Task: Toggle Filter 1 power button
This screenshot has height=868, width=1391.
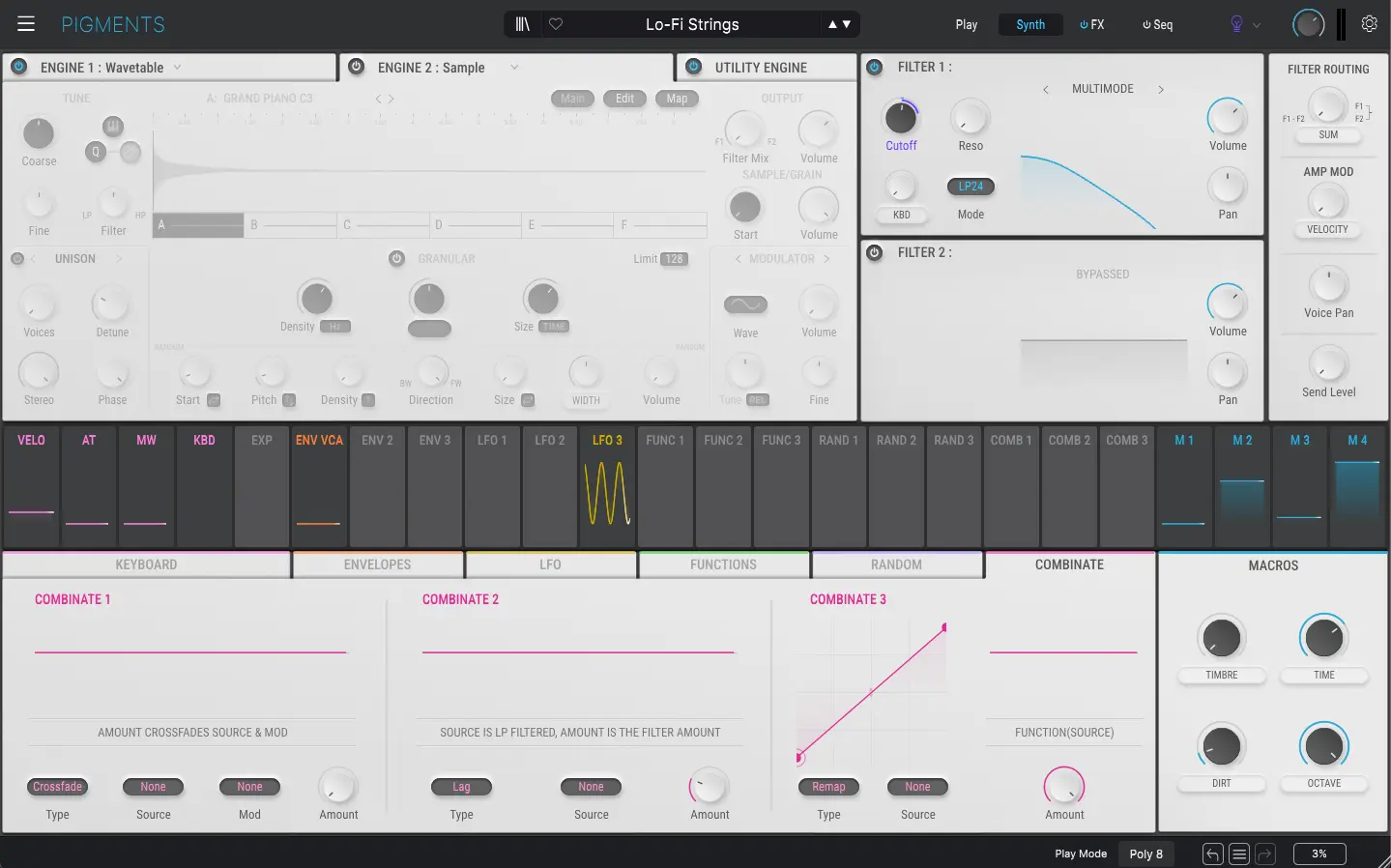Action: click(x=875, y=67)
